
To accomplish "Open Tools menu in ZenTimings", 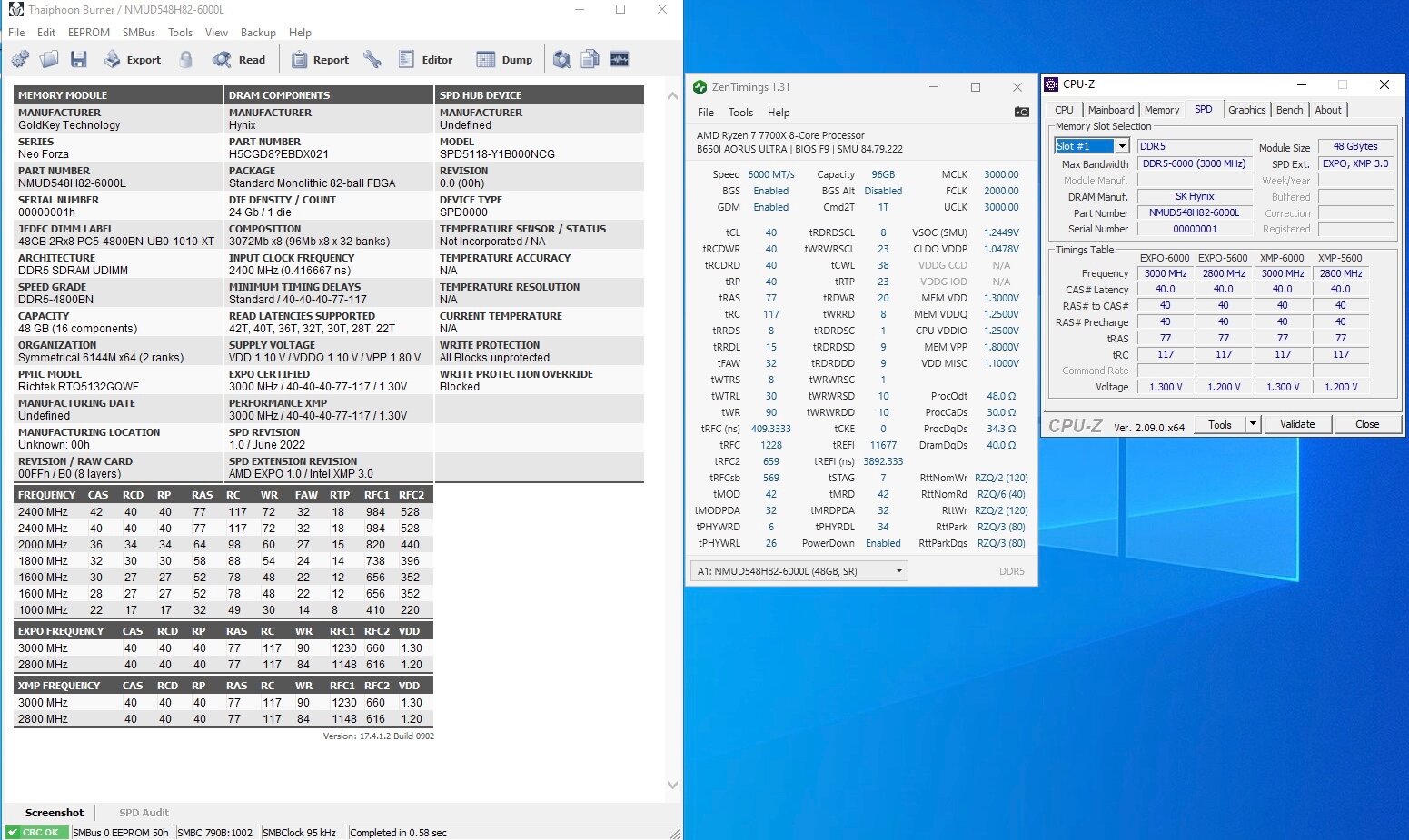I will pos(740,113).
